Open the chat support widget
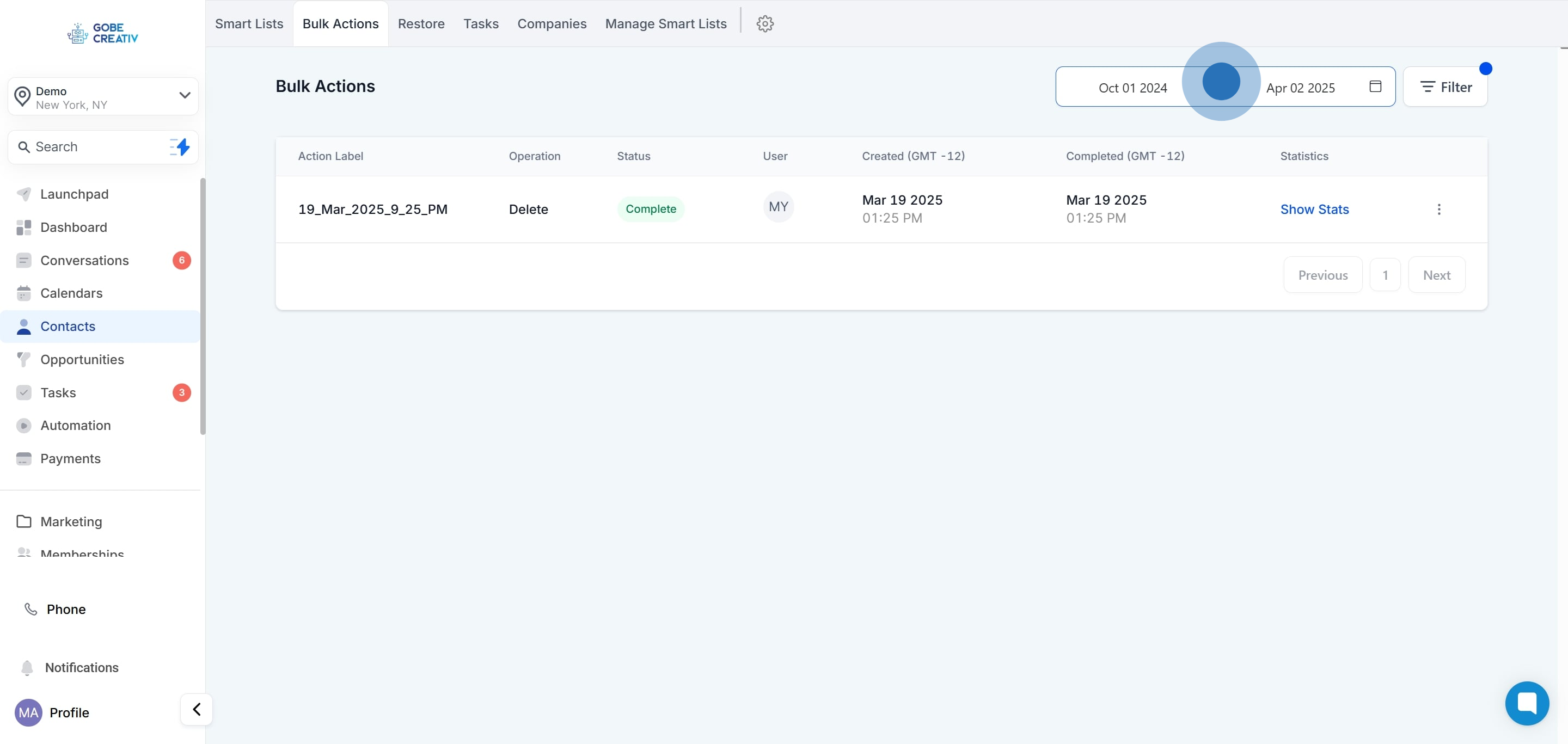Viewport: 1568px width, 744px height. click(1527, 703)
